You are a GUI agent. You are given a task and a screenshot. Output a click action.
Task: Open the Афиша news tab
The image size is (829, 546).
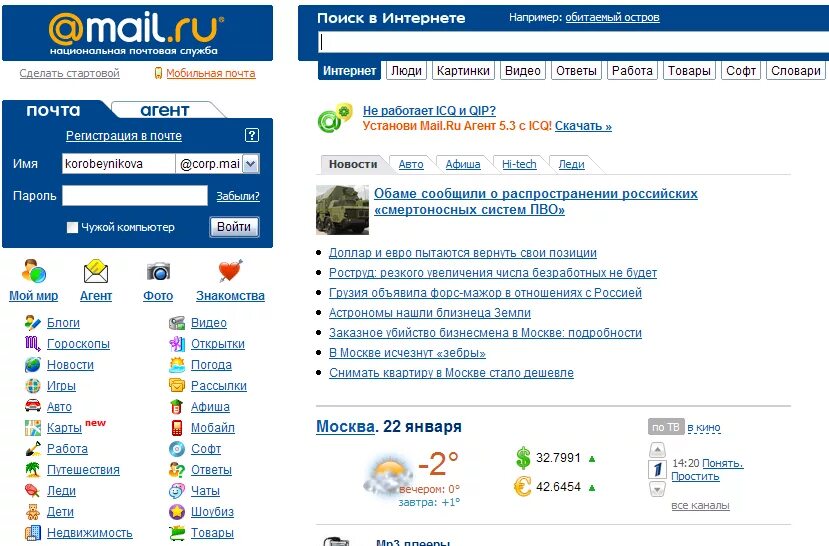tap(463, 164)
